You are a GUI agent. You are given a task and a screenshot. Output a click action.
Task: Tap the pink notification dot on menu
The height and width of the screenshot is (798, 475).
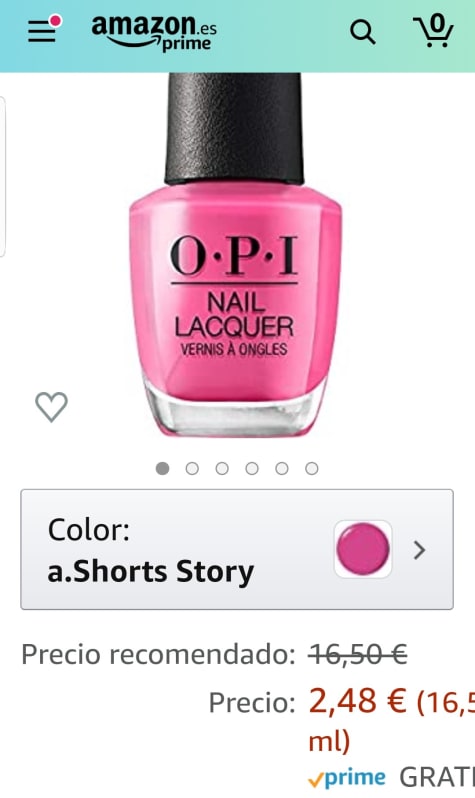(x=55, y=21)
